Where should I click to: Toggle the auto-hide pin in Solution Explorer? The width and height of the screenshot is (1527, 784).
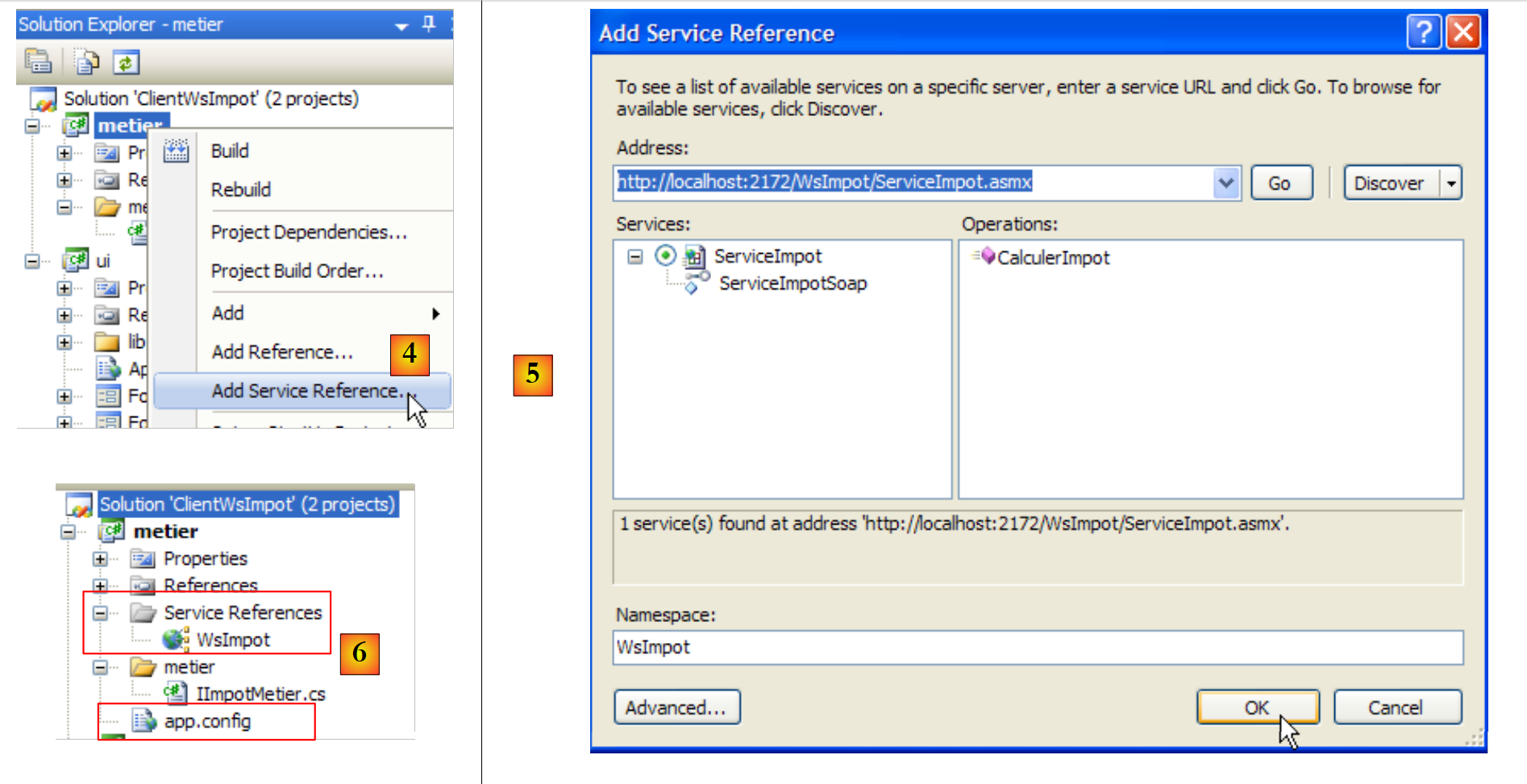[429, 24]
